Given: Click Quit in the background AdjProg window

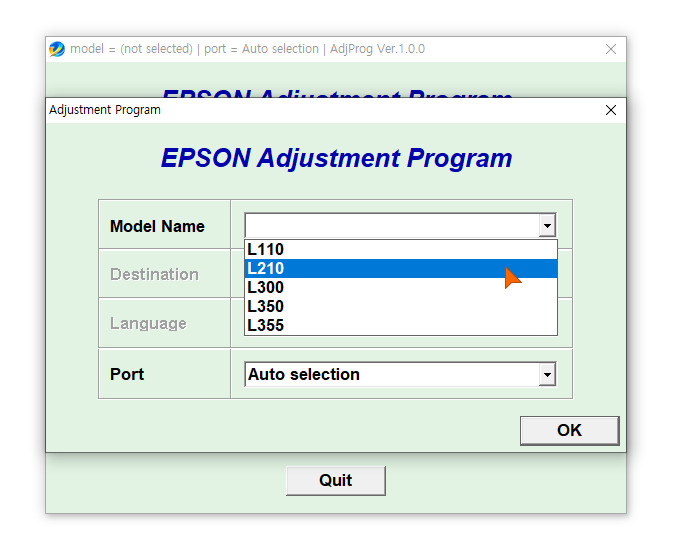Looking at the screenshot, I should 336,480.
